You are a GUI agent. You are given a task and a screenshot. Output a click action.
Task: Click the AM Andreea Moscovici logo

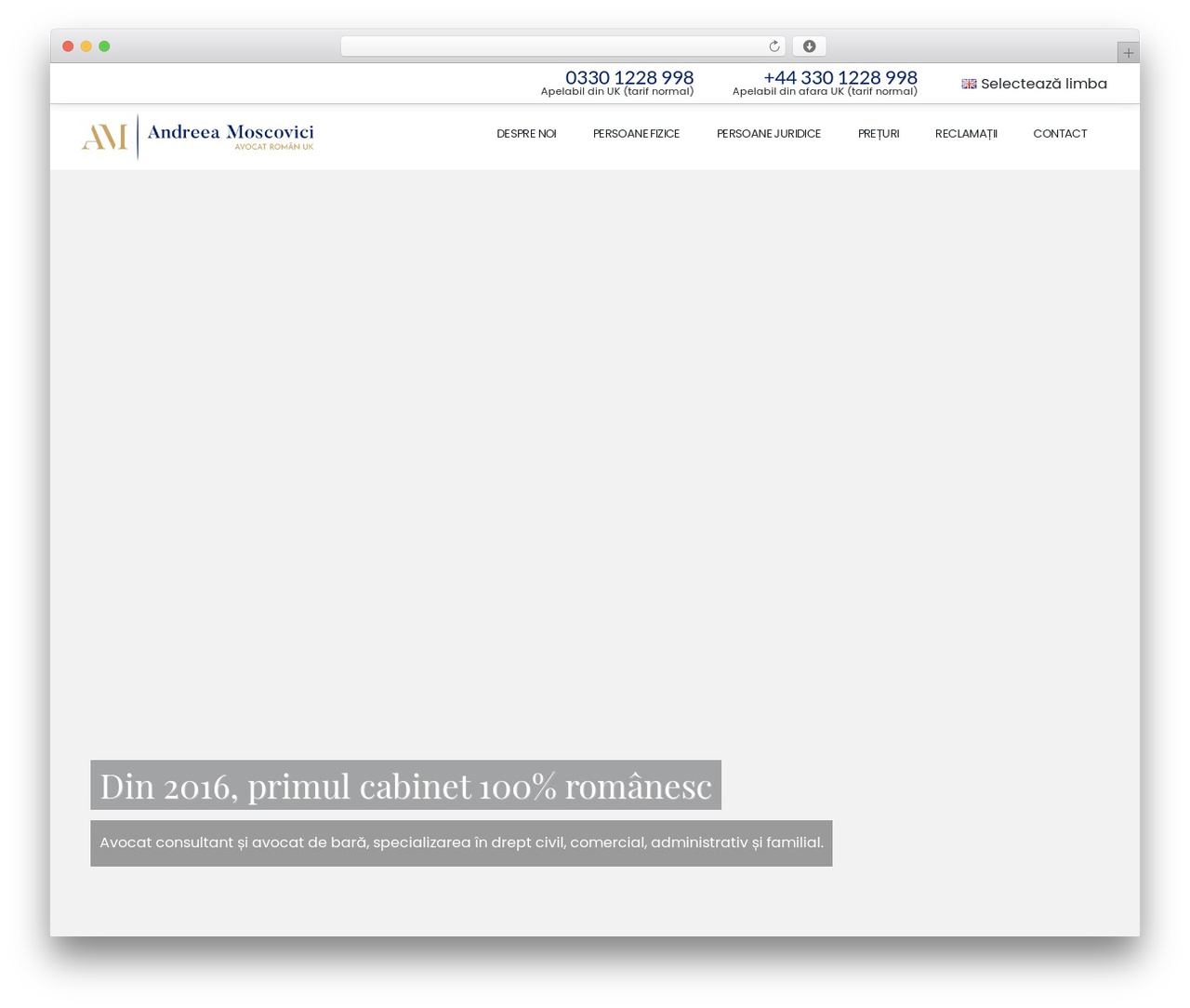click(198, 137)
